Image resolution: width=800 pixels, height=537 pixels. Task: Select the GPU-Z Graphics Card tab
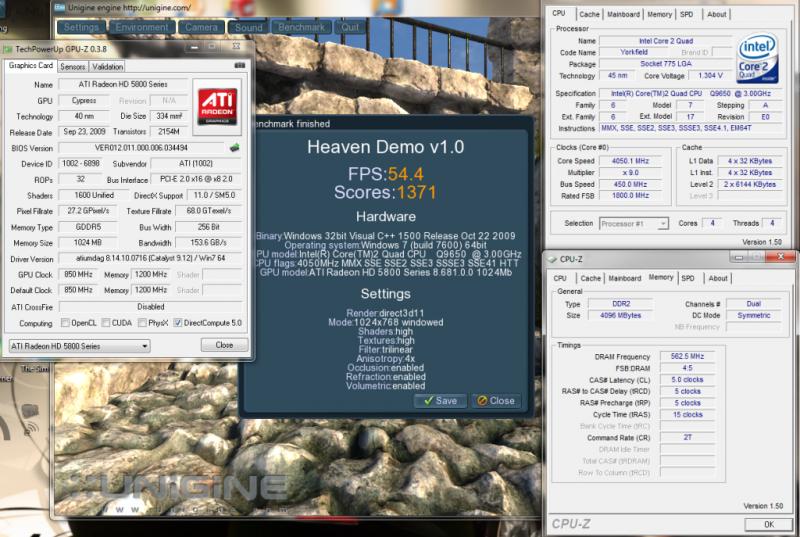click(31, 65)
